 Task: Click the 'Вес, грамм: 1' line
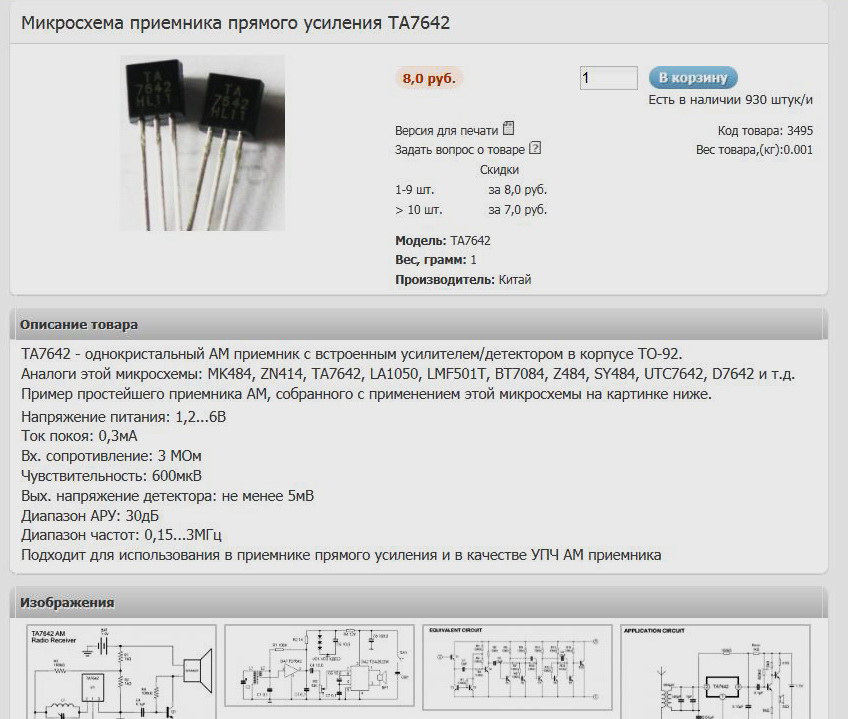tap(435, 260)
